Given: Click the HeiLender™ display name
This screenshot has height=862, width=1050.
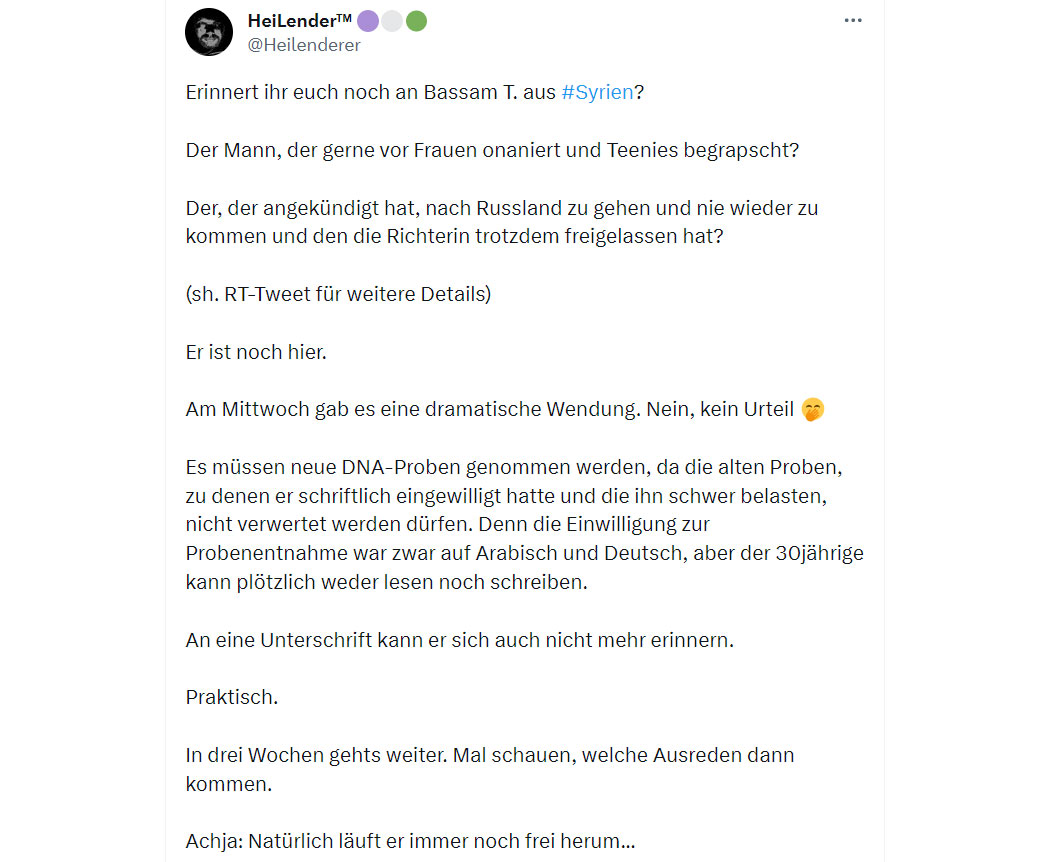Looking at the screenshot, I should click(299, 21).
